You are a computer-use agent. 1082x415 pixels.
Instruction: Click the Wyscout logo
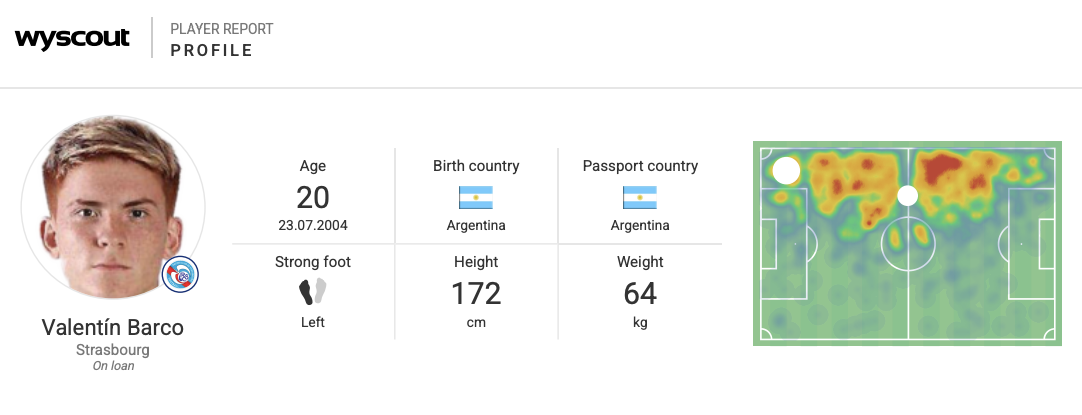click(72, 39)
